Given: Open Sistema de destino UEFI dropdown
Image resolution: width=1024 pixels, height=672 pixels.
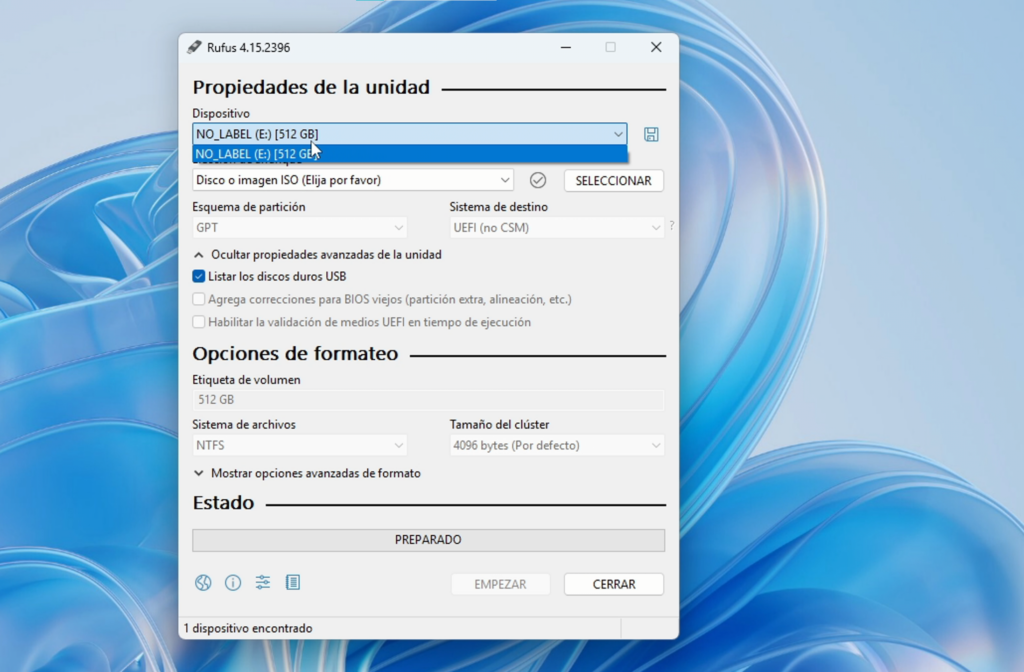Looking at the screenshot, I should [x=557, y=227].
